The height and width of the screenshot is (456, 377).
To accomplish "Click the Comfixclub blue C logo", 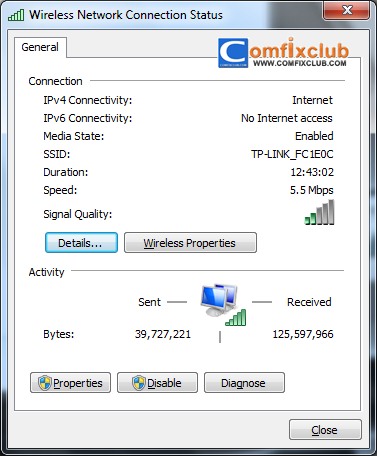I will 233,53.
